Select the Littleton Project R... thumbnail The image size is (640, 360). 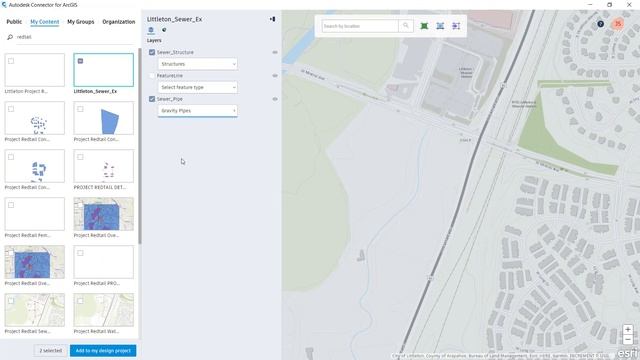tap(35, 70)
